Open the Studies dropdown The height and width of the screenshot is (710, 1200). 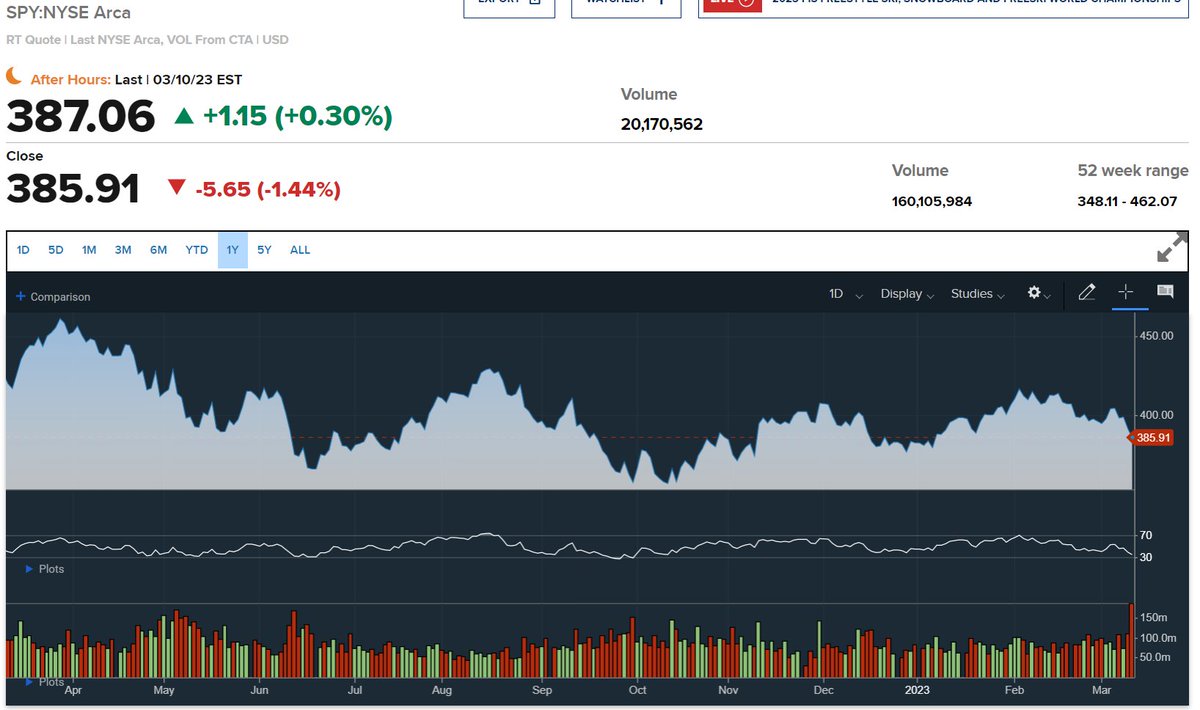coord(978,294)
